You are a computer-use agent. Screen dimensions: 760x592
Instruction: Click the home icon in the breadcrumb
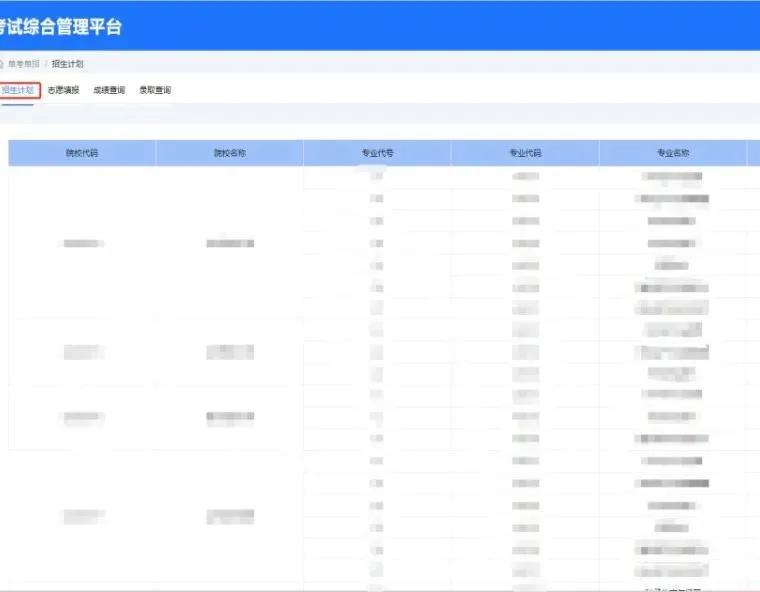point(3,63)
